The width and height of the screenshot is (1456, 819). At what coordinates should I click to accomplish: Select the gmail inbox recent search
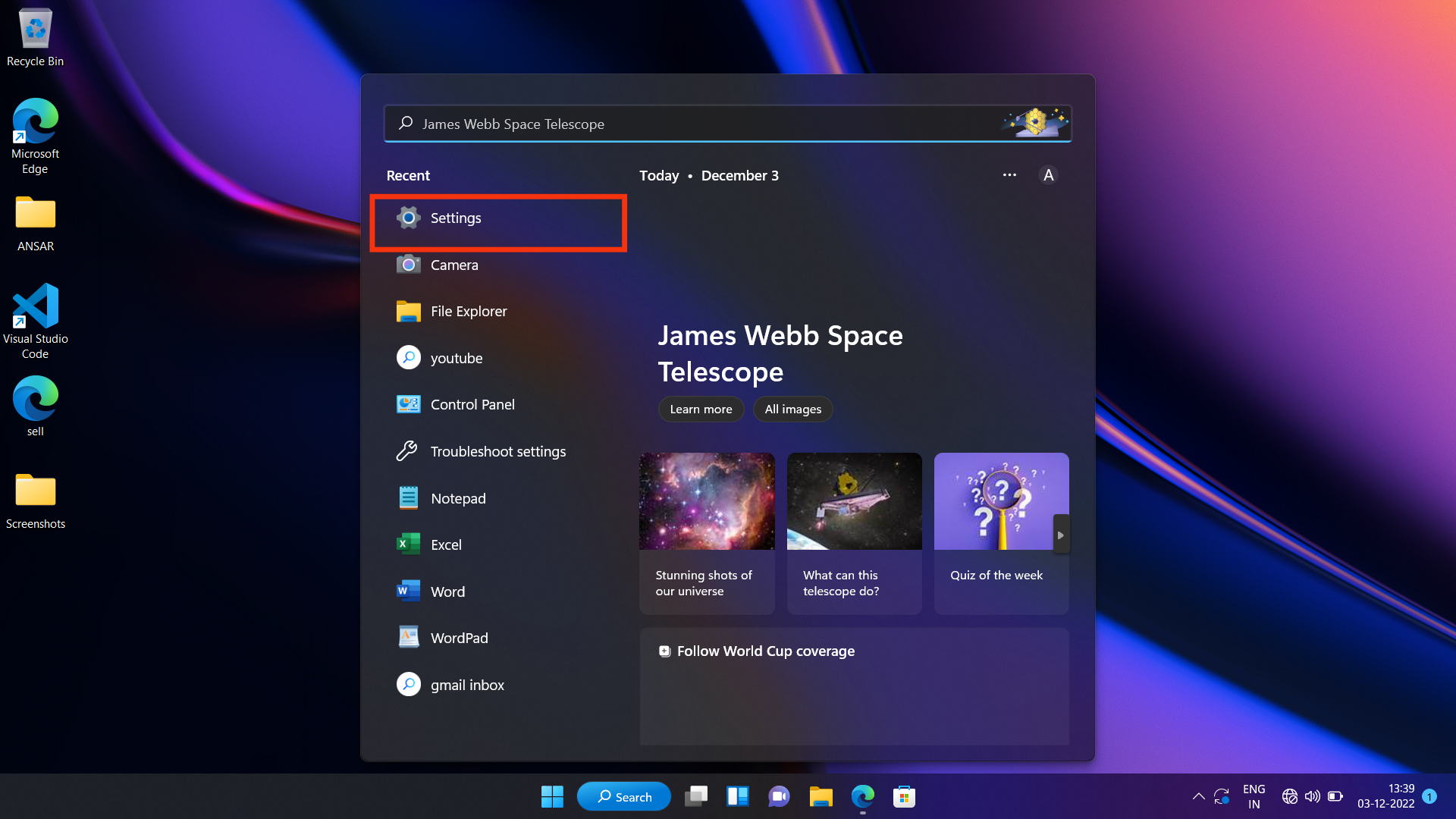coord(499,685)
